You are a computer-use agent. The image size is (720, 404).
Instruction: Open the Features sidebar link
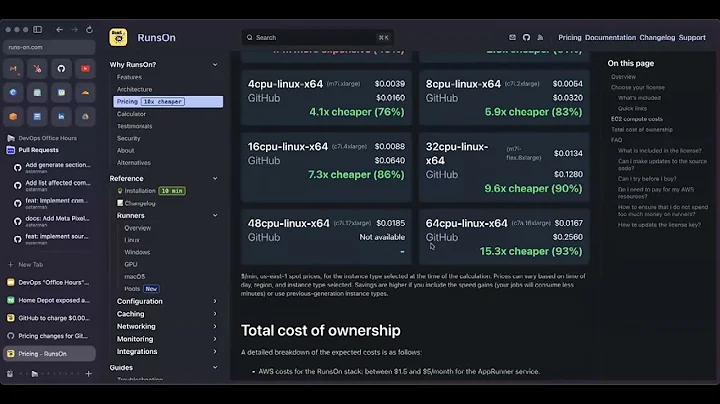[x=129, y=77]
